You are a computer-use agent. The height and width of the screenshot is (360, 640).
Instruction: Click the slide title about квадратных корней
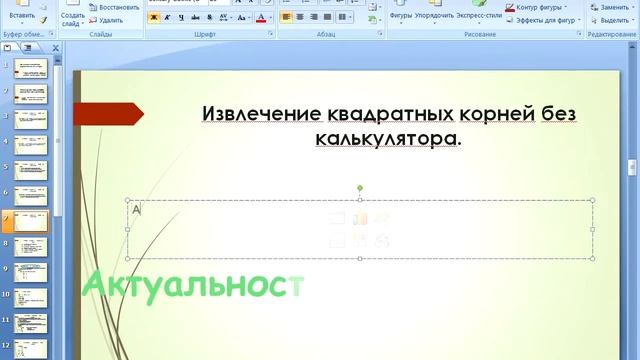pyautogui.click(x=389, y=126)
